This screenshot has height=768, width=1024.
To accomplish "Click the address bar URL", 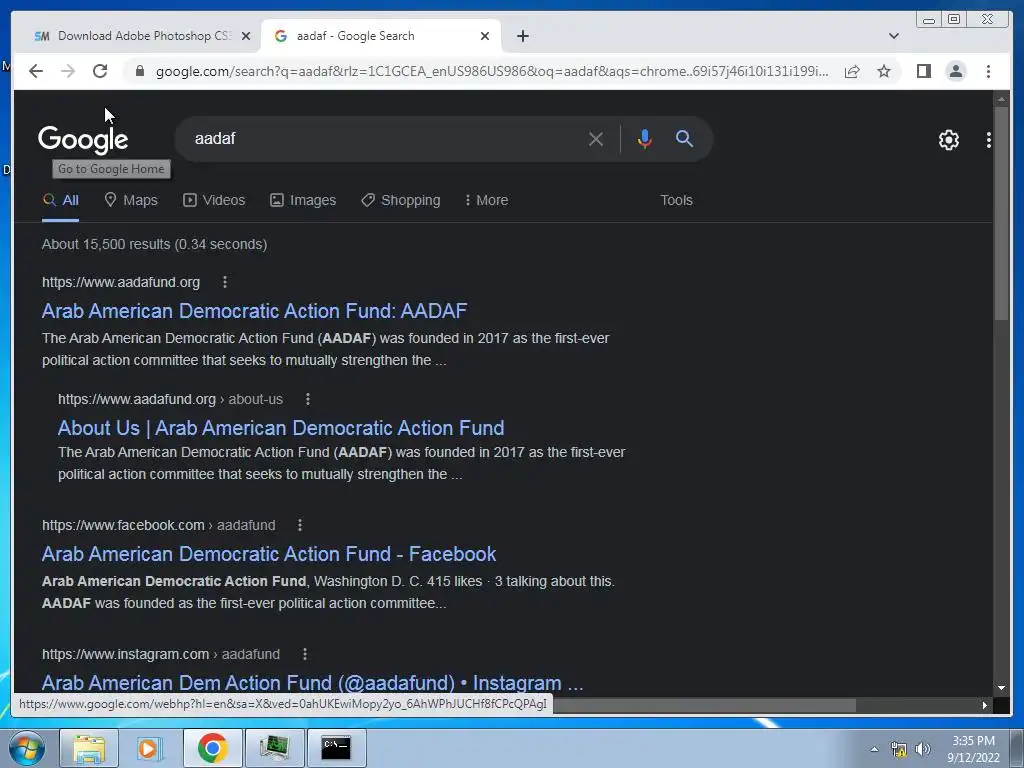I will 492,71.
